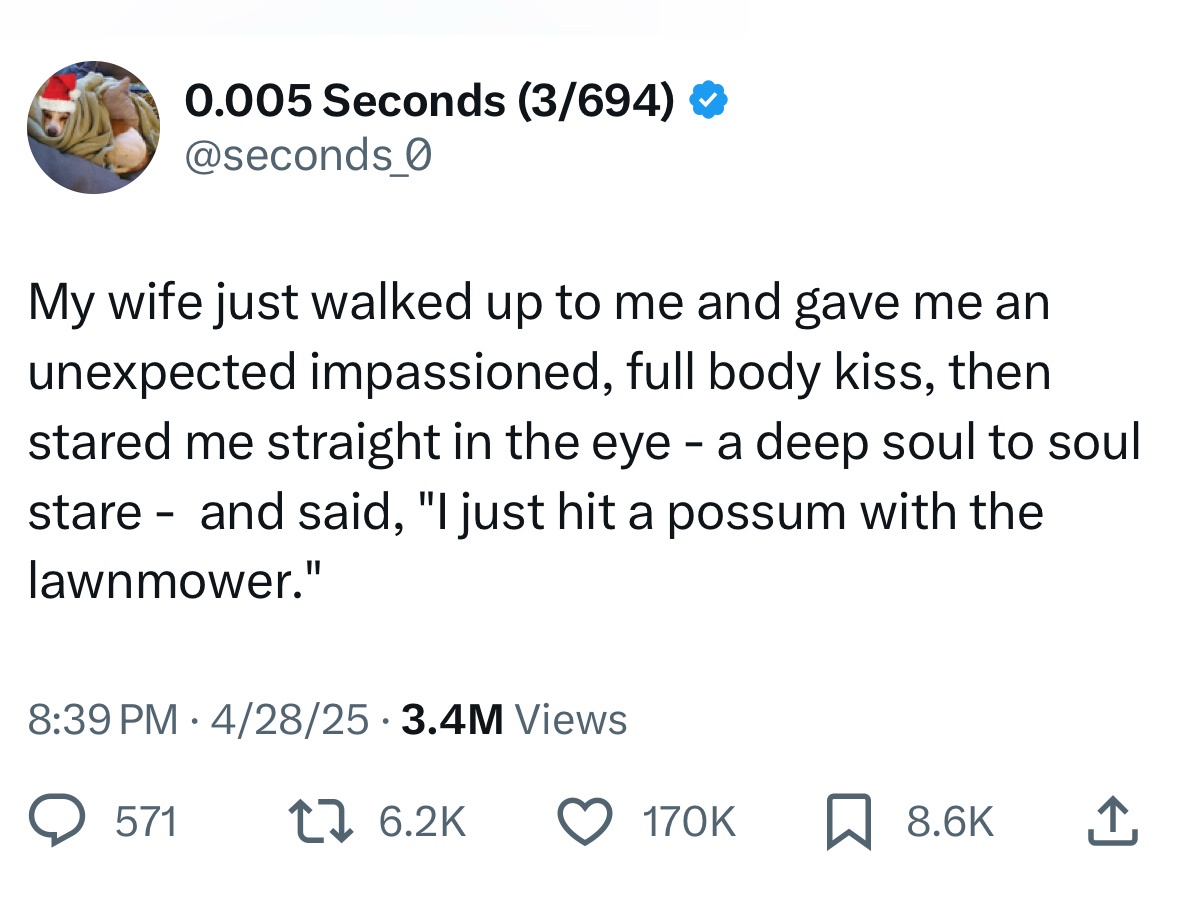1179x915 pixels.
Task: Click the 170K likes count
Action: (x=690, y=822)
